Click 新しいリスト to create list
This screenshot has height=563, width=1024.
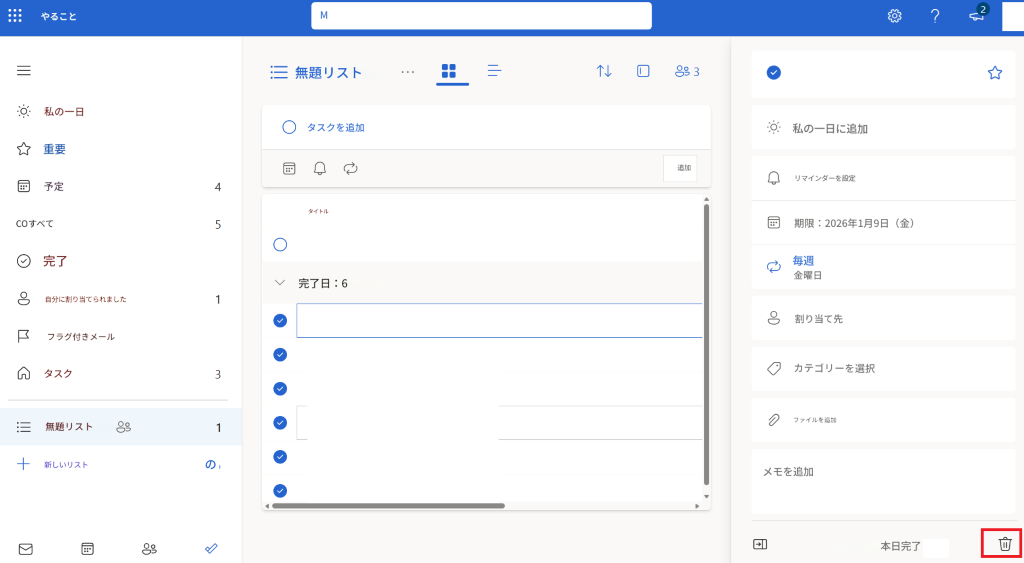tap(66, 464)
